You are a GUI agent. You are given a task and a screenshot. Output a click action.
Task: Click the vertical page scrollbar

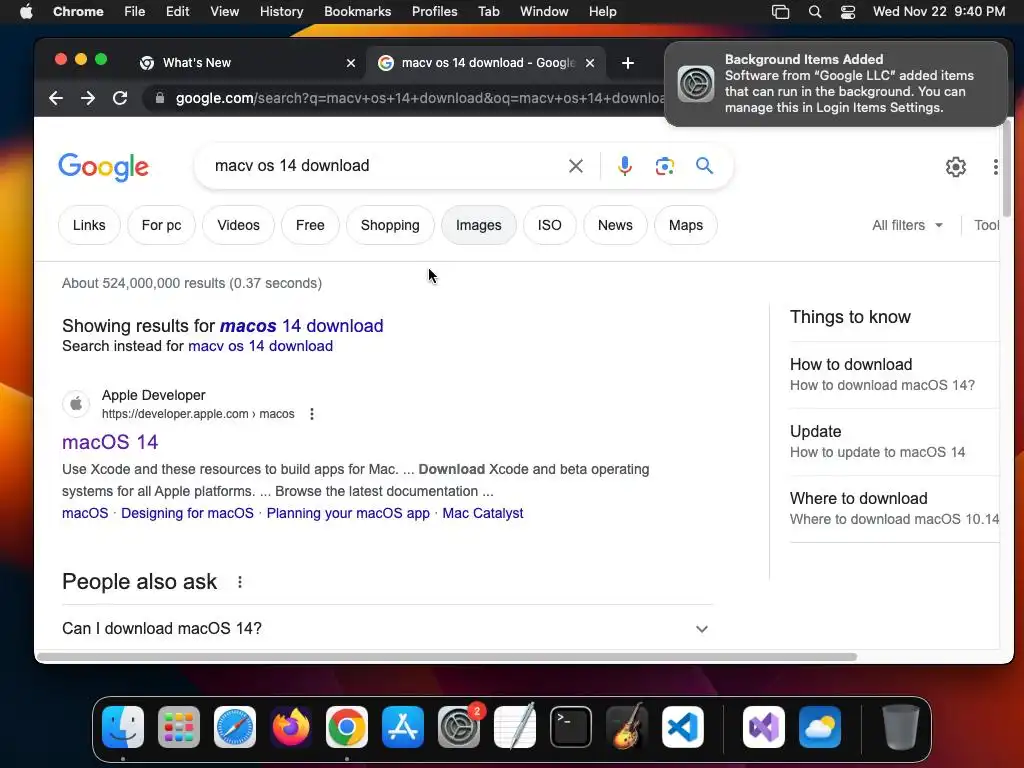pyautogui.click(x=1006, y=168)
